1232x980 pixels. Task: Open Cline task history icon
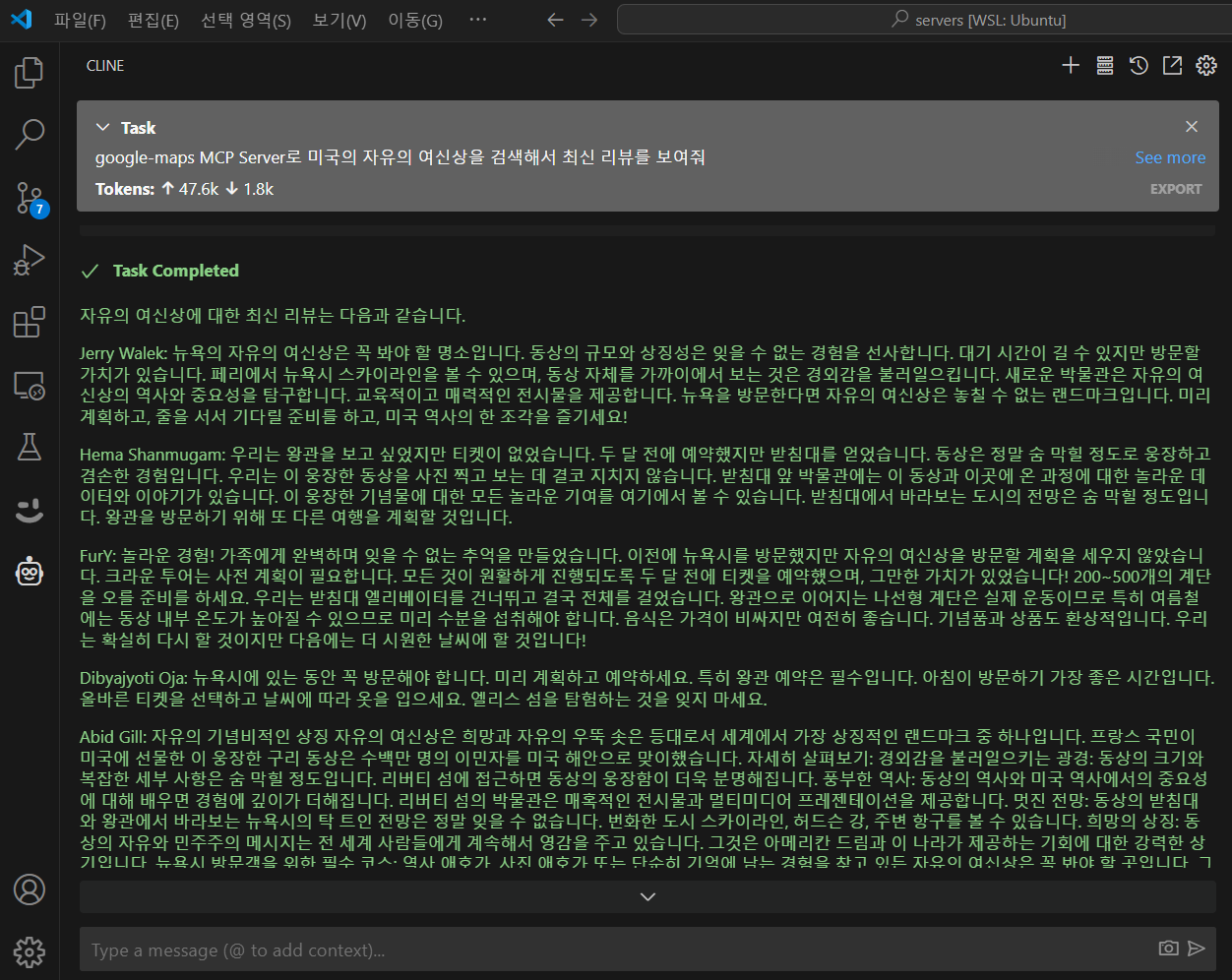tap(1139, 65)
